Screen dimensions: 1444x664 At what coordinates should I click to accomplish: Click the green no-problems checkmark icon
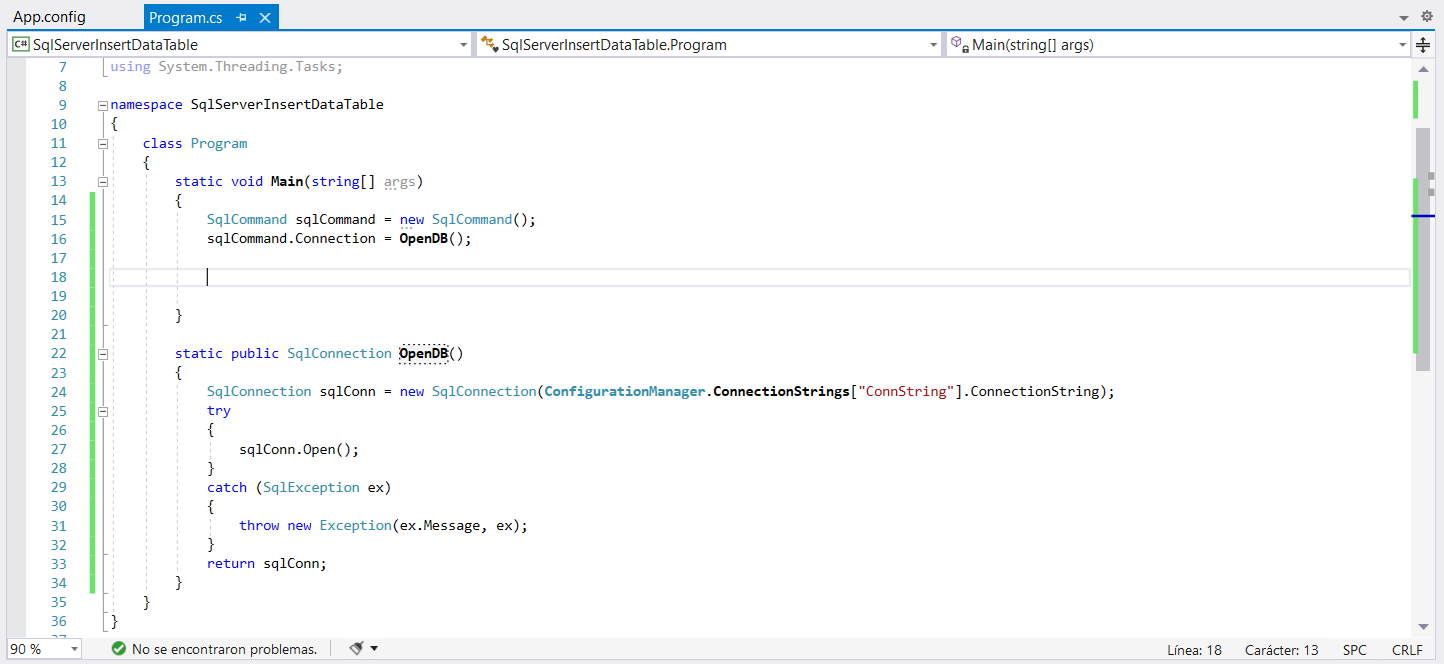119,649
